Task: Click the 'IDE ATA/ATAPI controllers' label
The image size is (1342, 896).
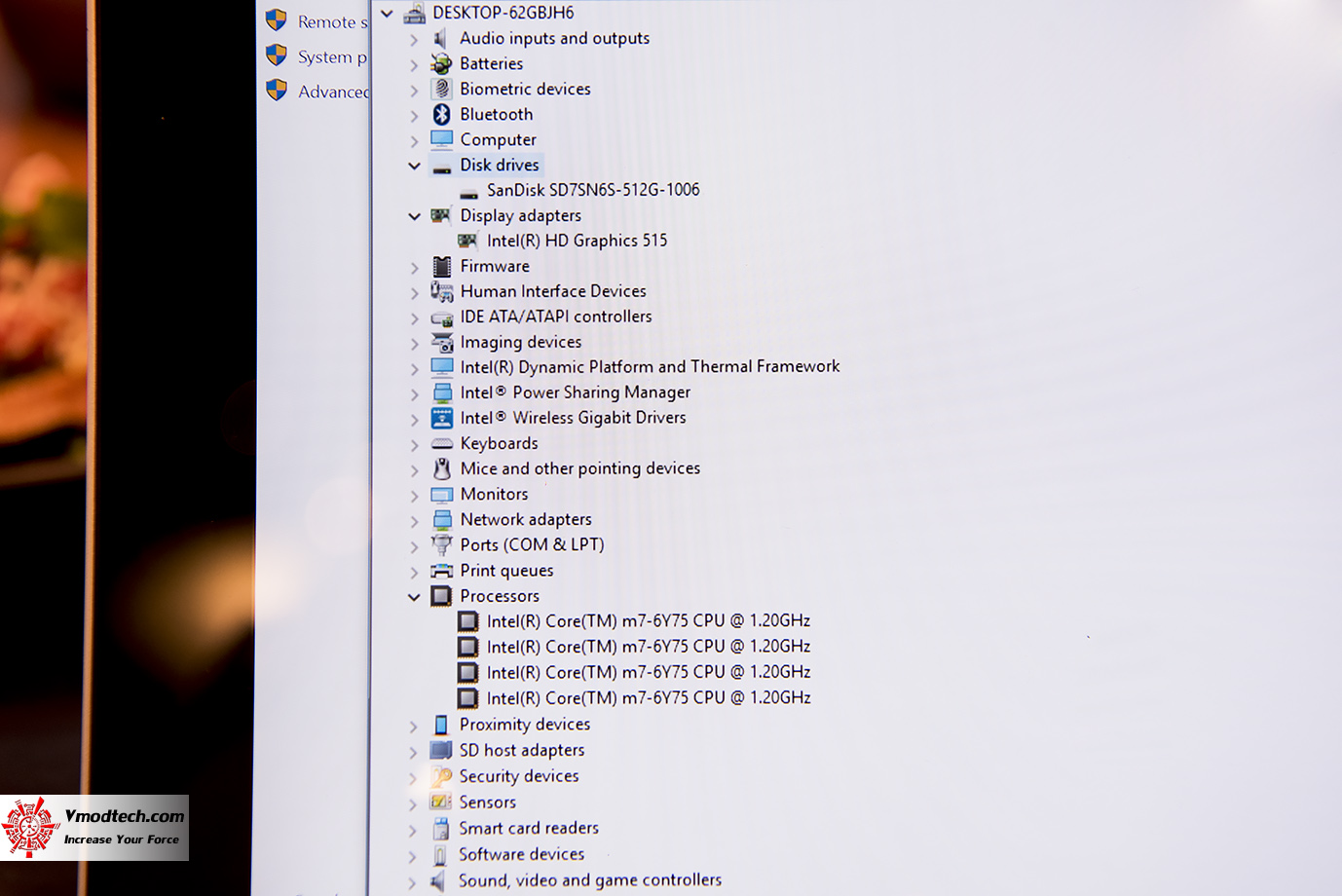Action: (556, 317)
